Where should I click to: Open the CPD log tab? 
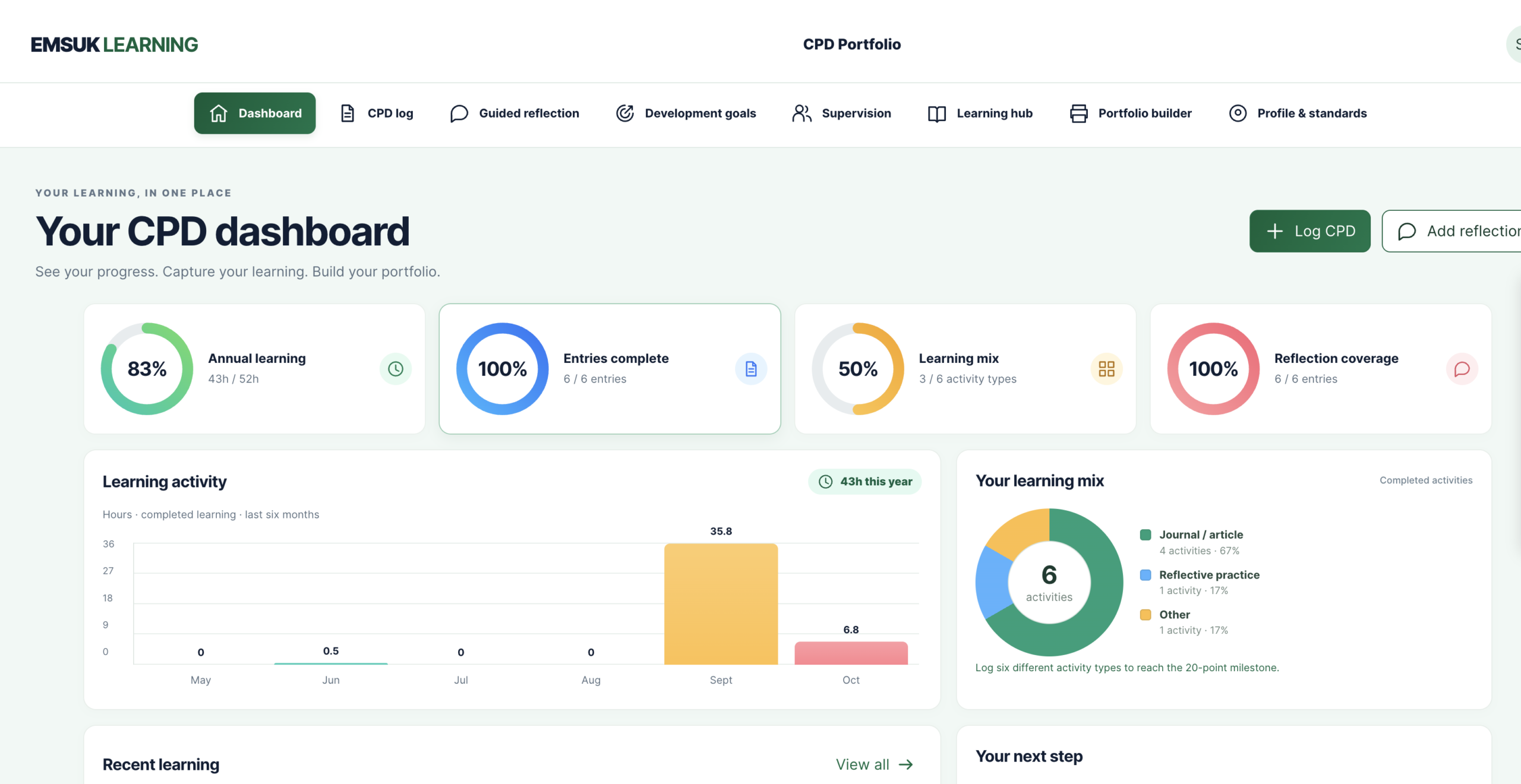click(x=377, y=113)
